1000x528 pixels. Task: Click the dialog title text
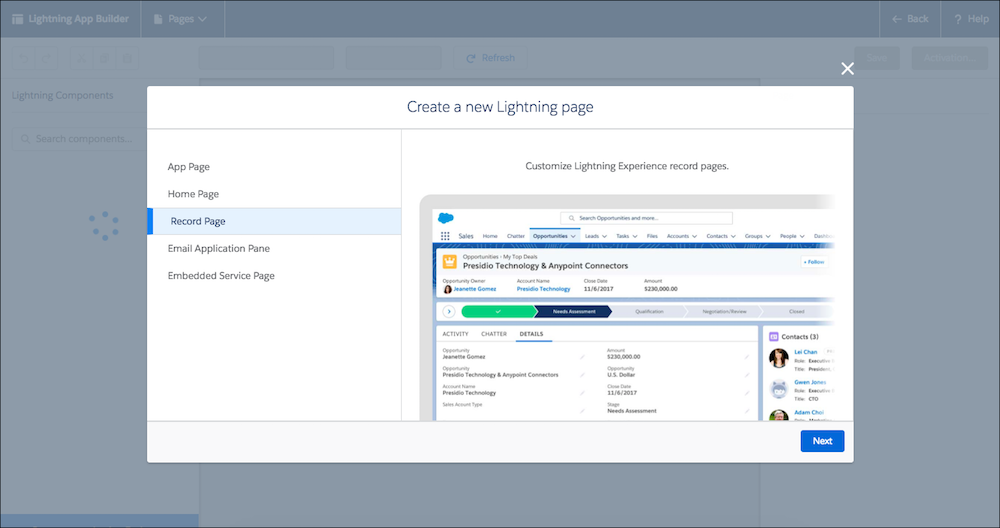click(500, 107)
